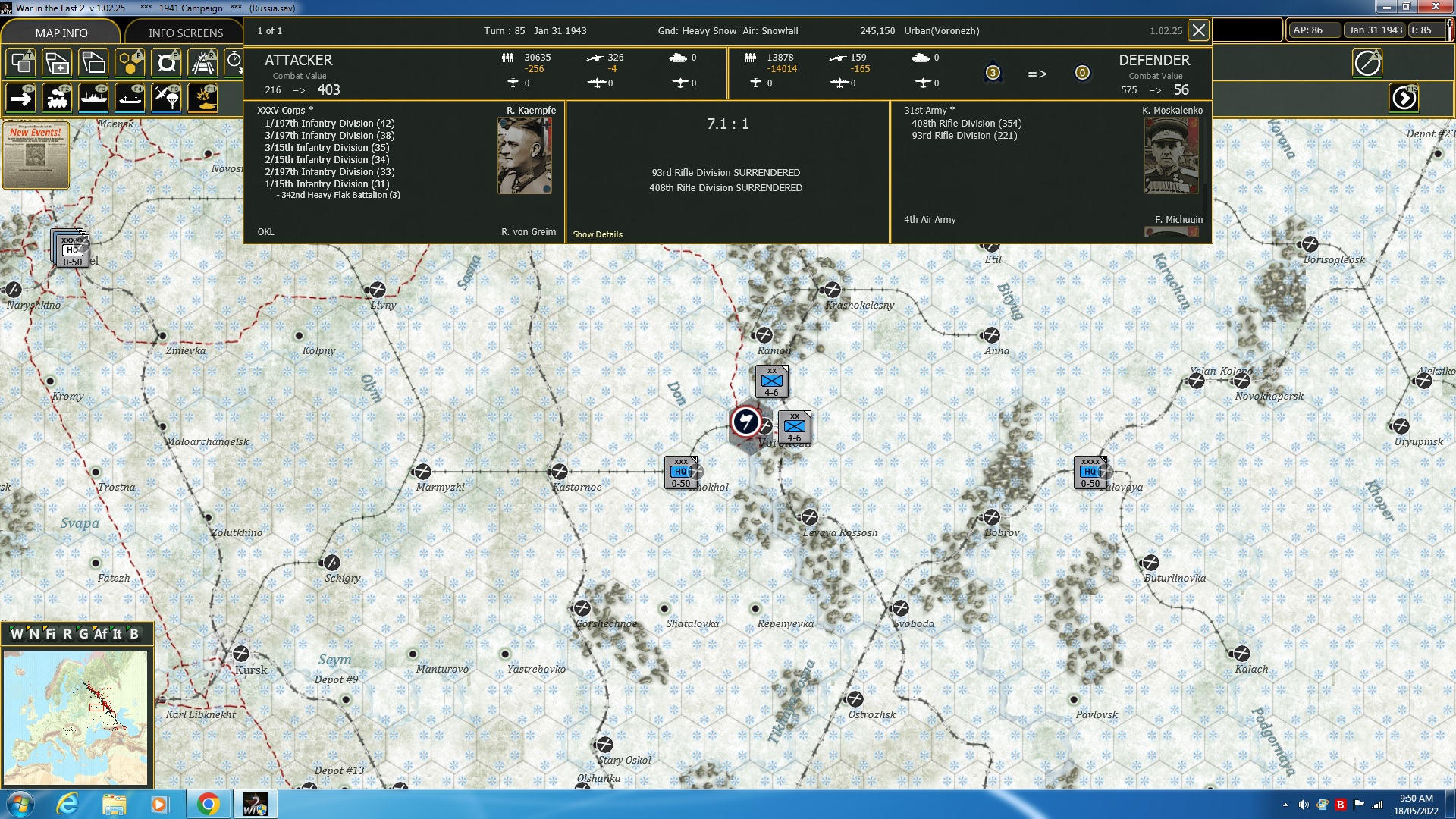The height and width of the screenshot is (819, 1456).
Task: Click the zoom-out map icon with minus
Action: pyautogui.click(x=94, y=63)
